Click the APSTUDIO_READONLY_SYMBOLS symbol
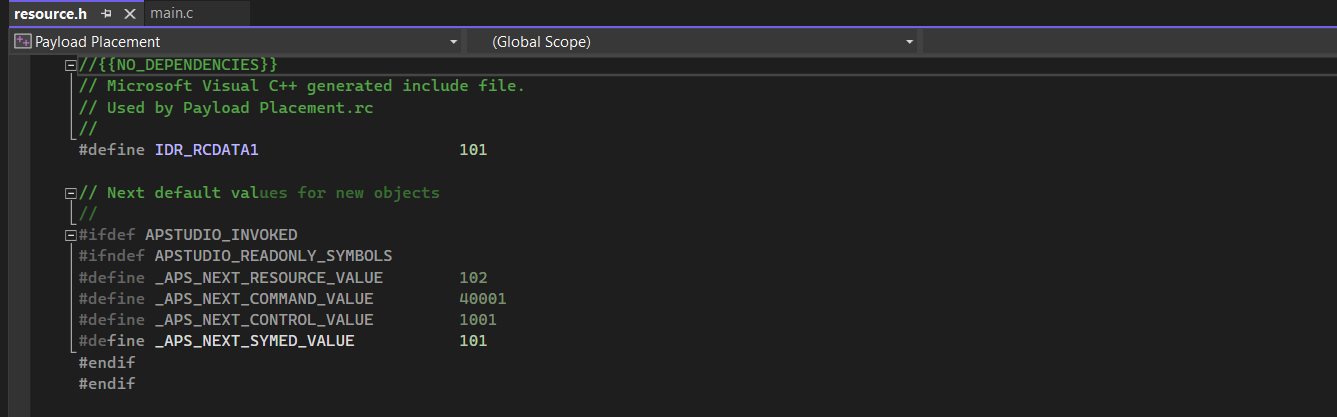Image resolution: width=1337 pixels, height=417 pixels. point(273,256)
